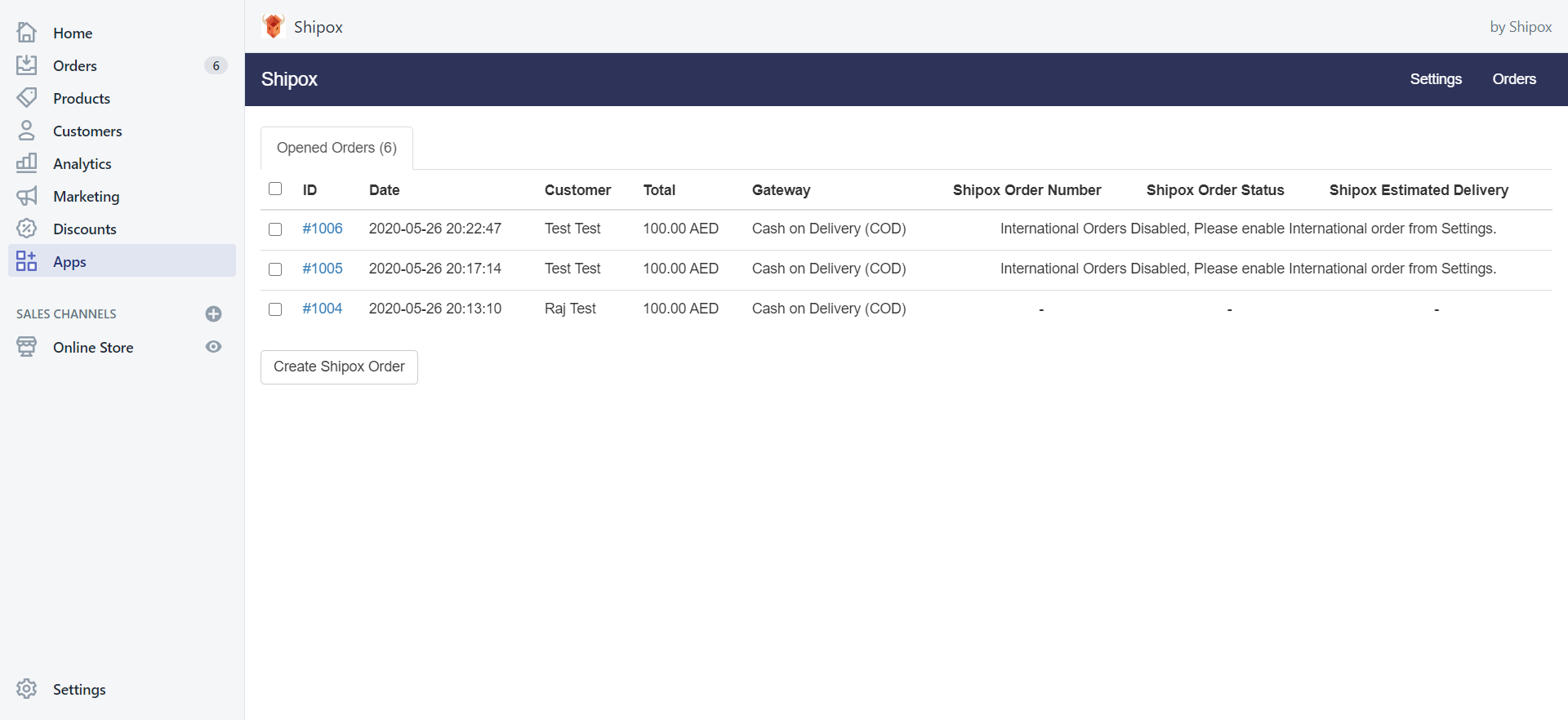
Task: Check the box for order #1005
Action: click(x=275, y=269)
